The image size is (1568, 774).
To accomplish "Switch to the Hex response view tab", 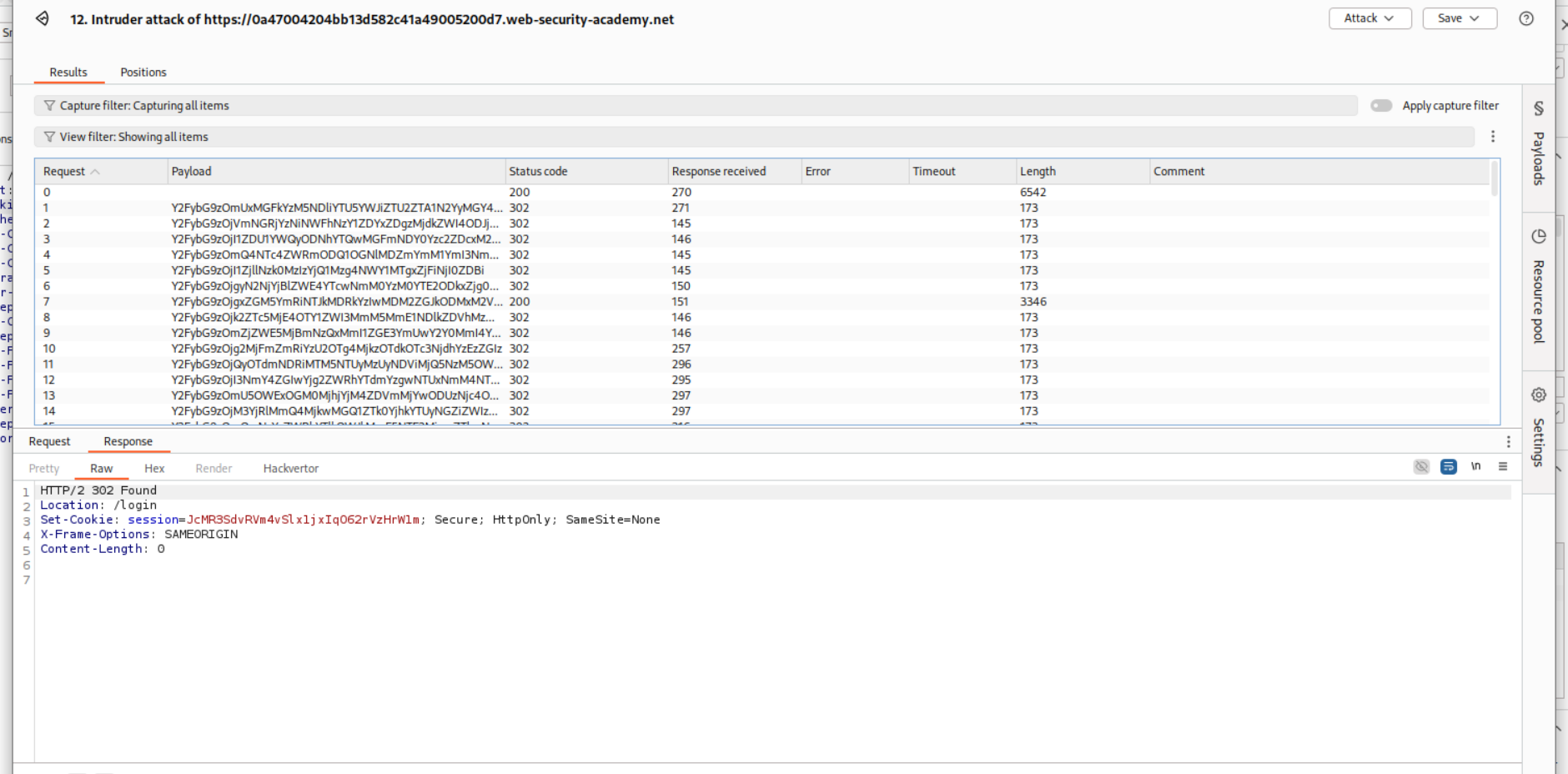I will click(154, 469).
